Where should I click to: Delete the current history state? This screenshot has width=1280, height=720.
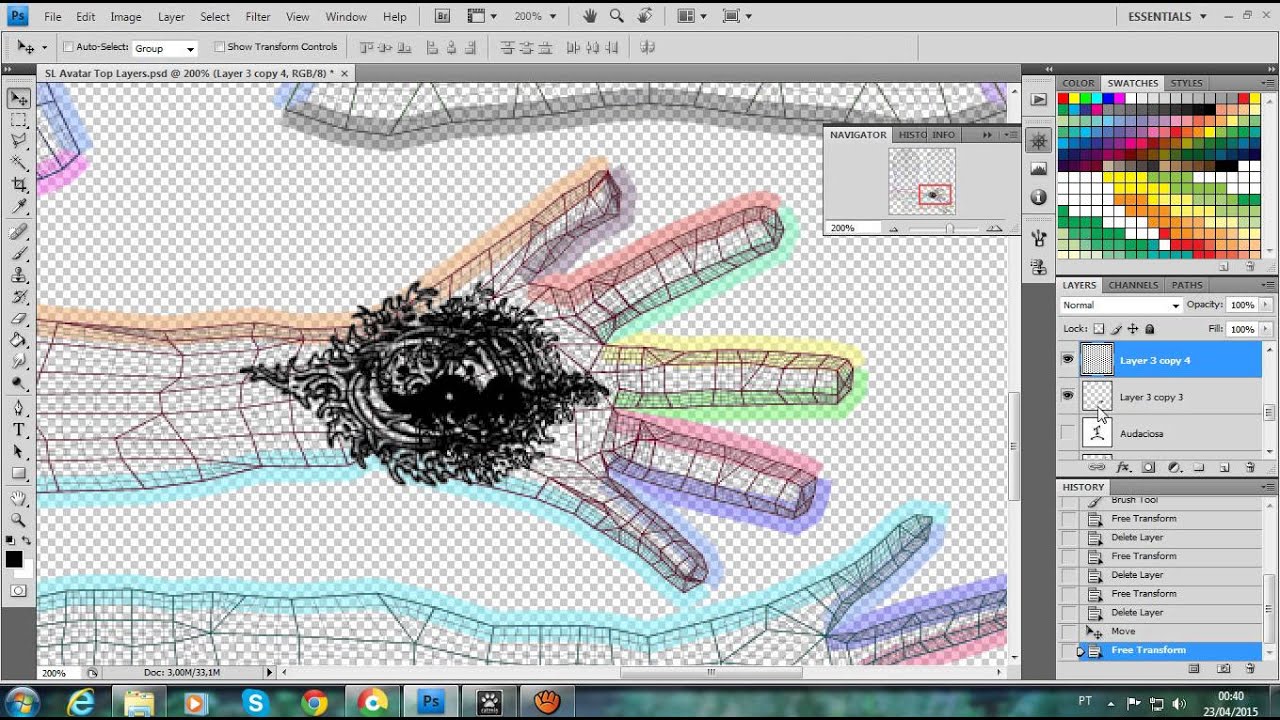point(1250,668)
